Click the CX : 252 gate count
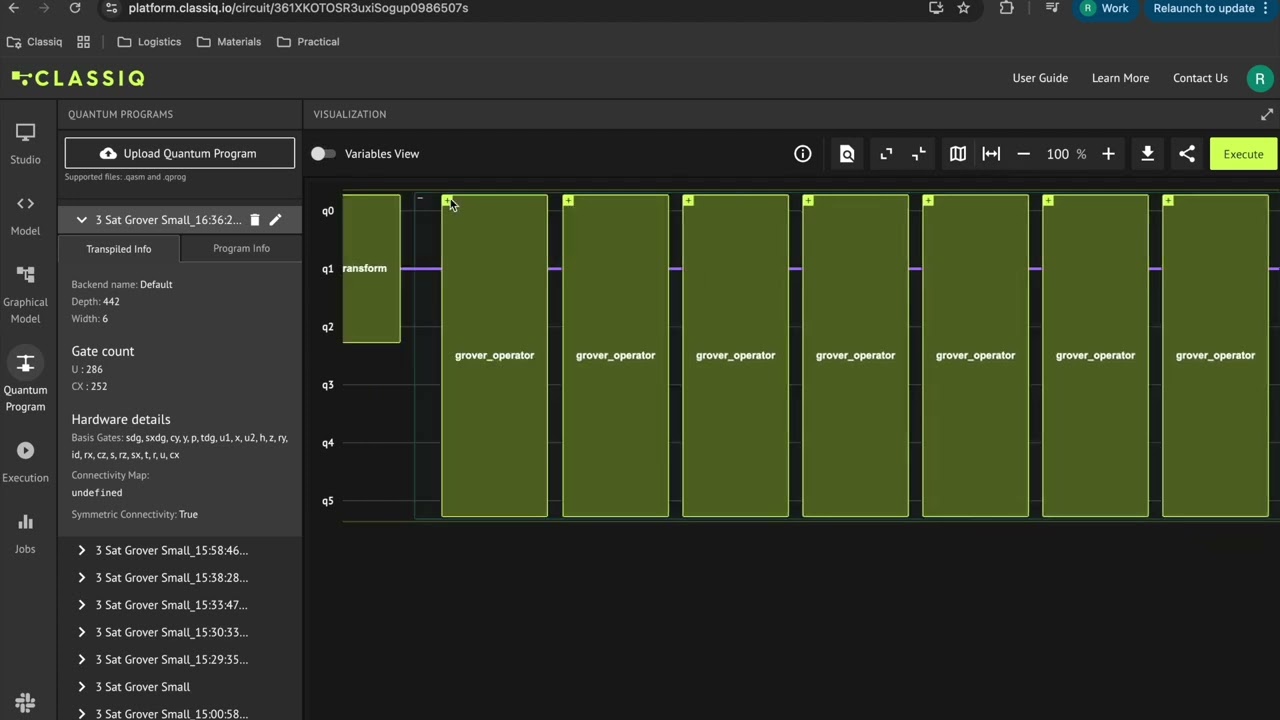 pos(89,386)
